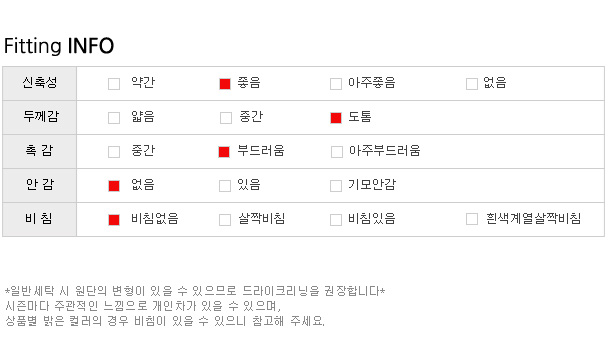The width and height of the screenshot is (608, 361).
Task: Select the 기모안감 checkbox
Action: click(336, 186)
